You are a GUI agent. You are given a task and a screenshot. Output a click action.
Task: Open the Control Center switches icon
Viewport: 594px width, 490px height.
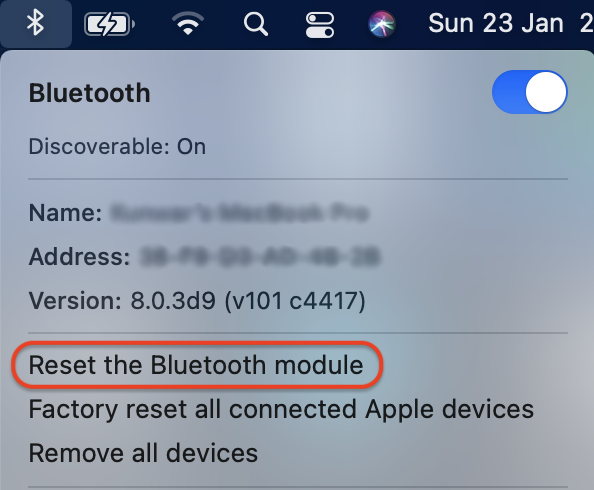[320, 25]
